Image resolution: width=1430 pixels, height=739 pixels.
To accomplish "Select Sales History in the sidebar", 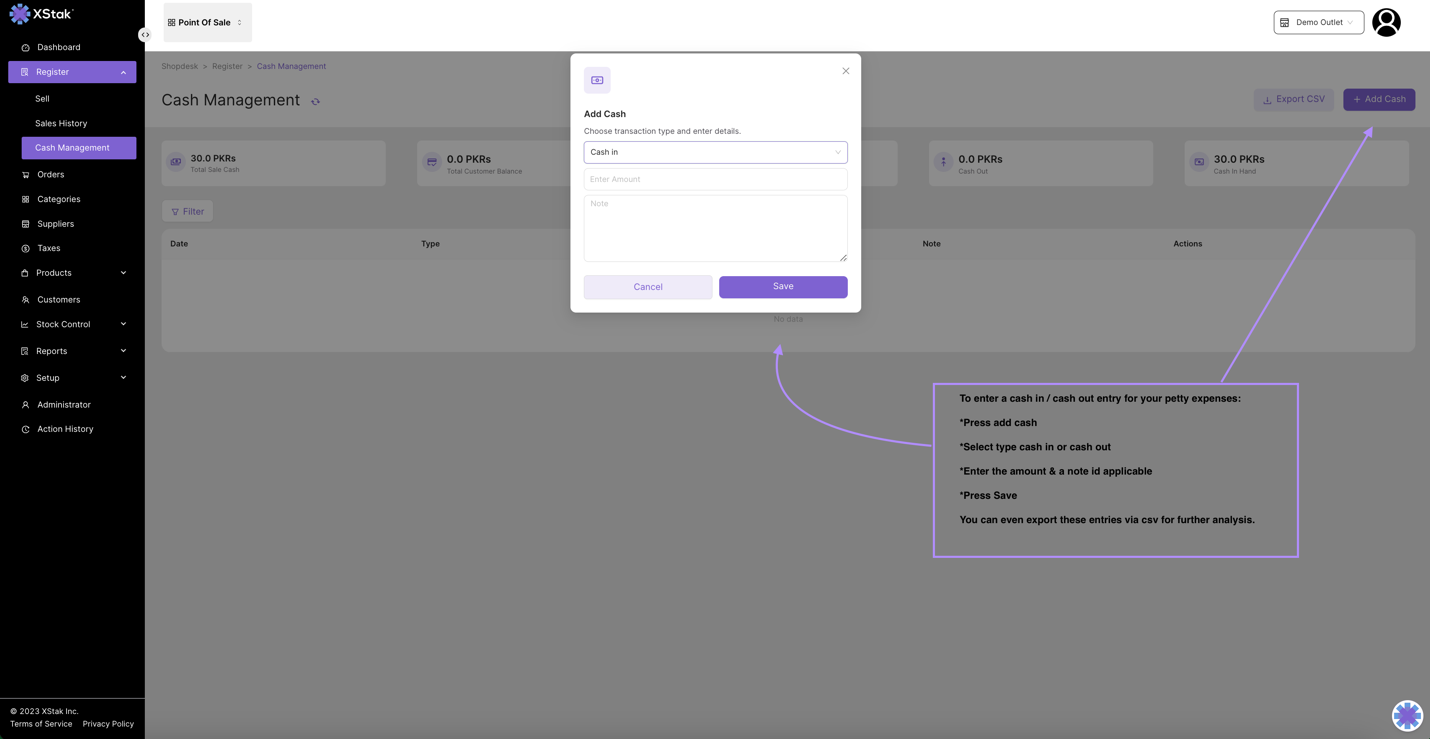I will click(x=61, y=123).
